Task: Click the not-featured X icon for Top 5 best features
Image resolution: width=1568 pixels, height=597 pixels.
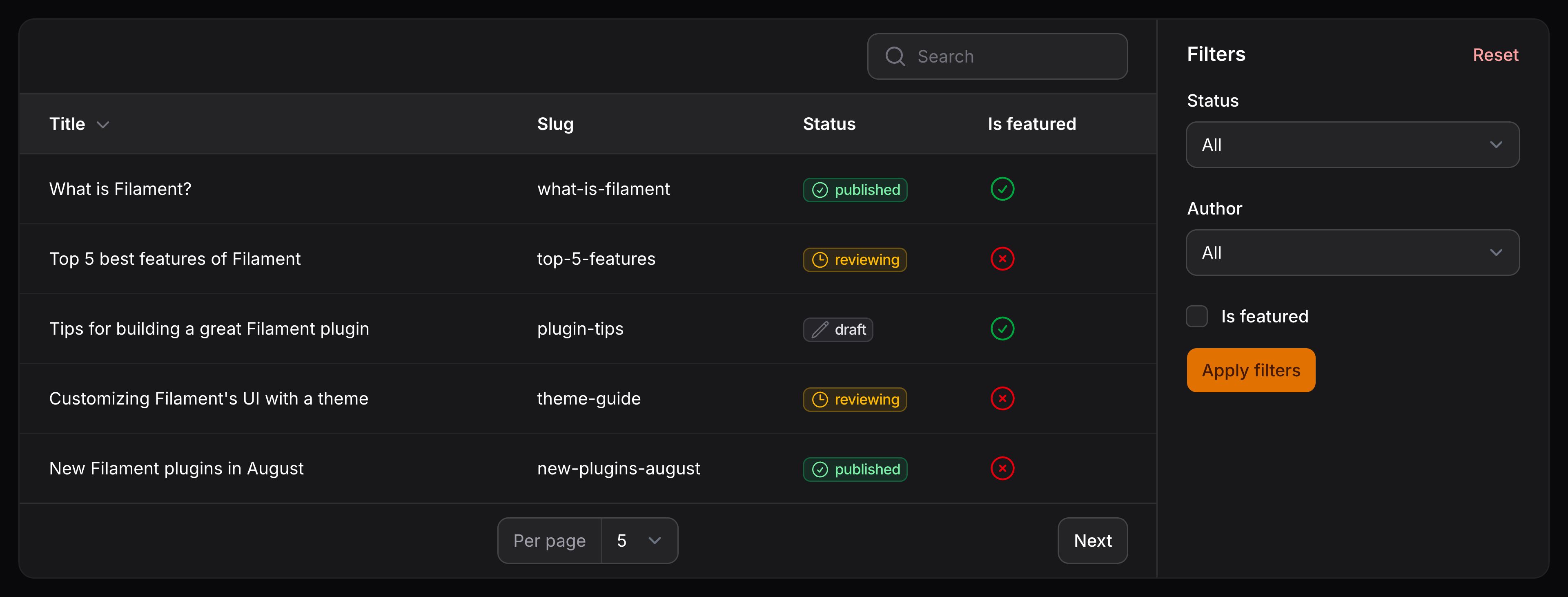Action: tap(1002, 259)
